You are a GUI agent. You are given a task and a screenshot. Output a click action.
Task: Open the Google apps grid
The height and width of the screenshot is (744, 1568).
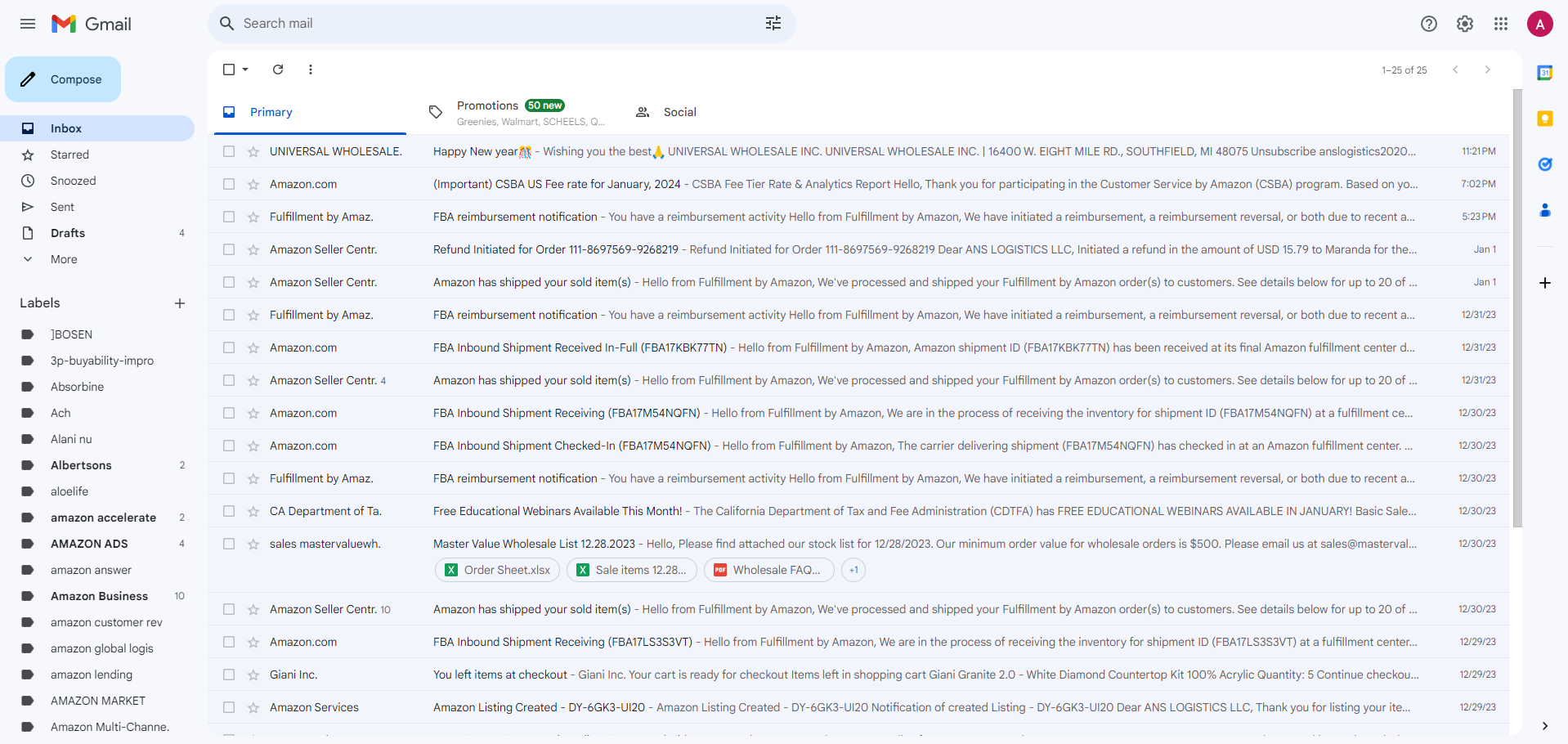tap(1501, 24)
